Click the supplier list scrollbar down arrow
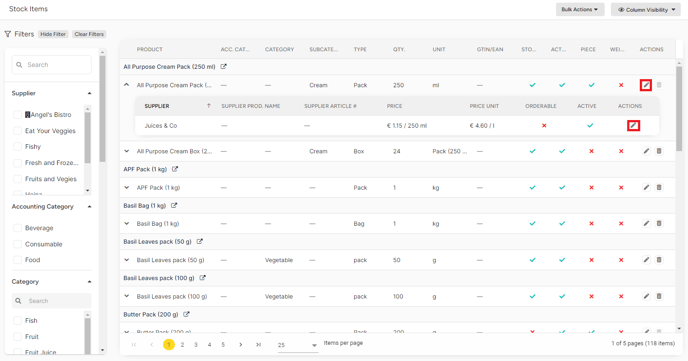This screenshot has height=361, width=688. pyautogui.click(x=88, y=190)
